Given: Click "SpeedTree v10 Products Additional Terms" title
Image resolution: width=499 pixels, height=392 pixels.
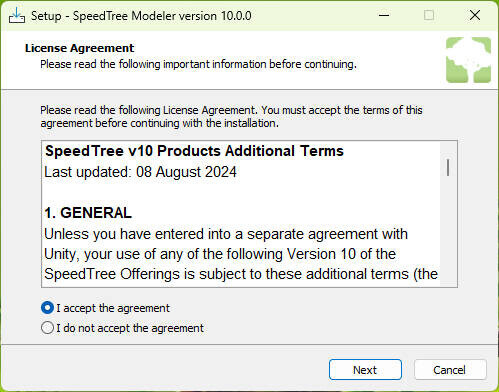Looking at the screenshot, I should pyautogui.click(x=194, y=151).
